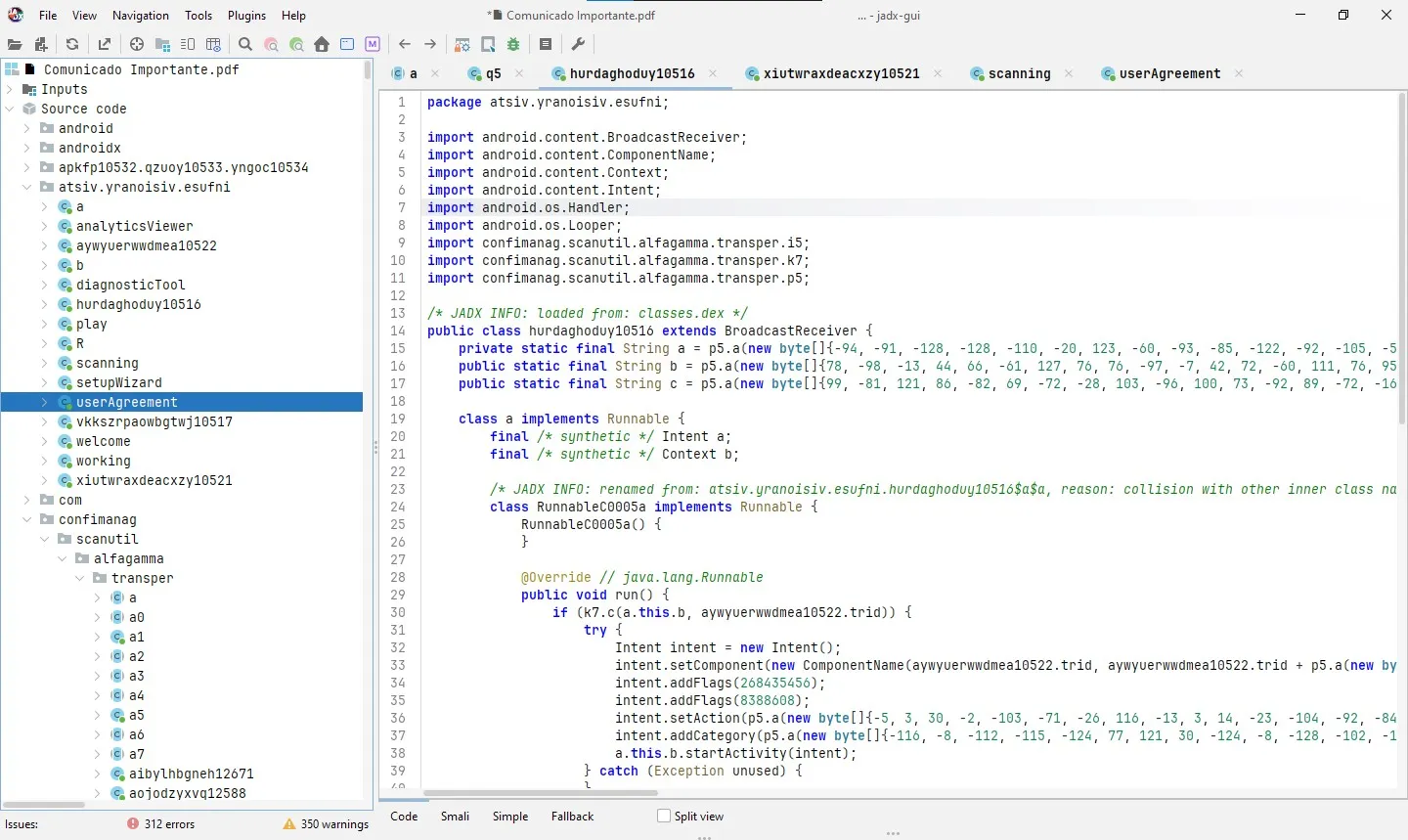Select the vkkszrpaowbgtwj10517 class
The height and width of the screenshot is (840, 1408).
pos(154,421)
